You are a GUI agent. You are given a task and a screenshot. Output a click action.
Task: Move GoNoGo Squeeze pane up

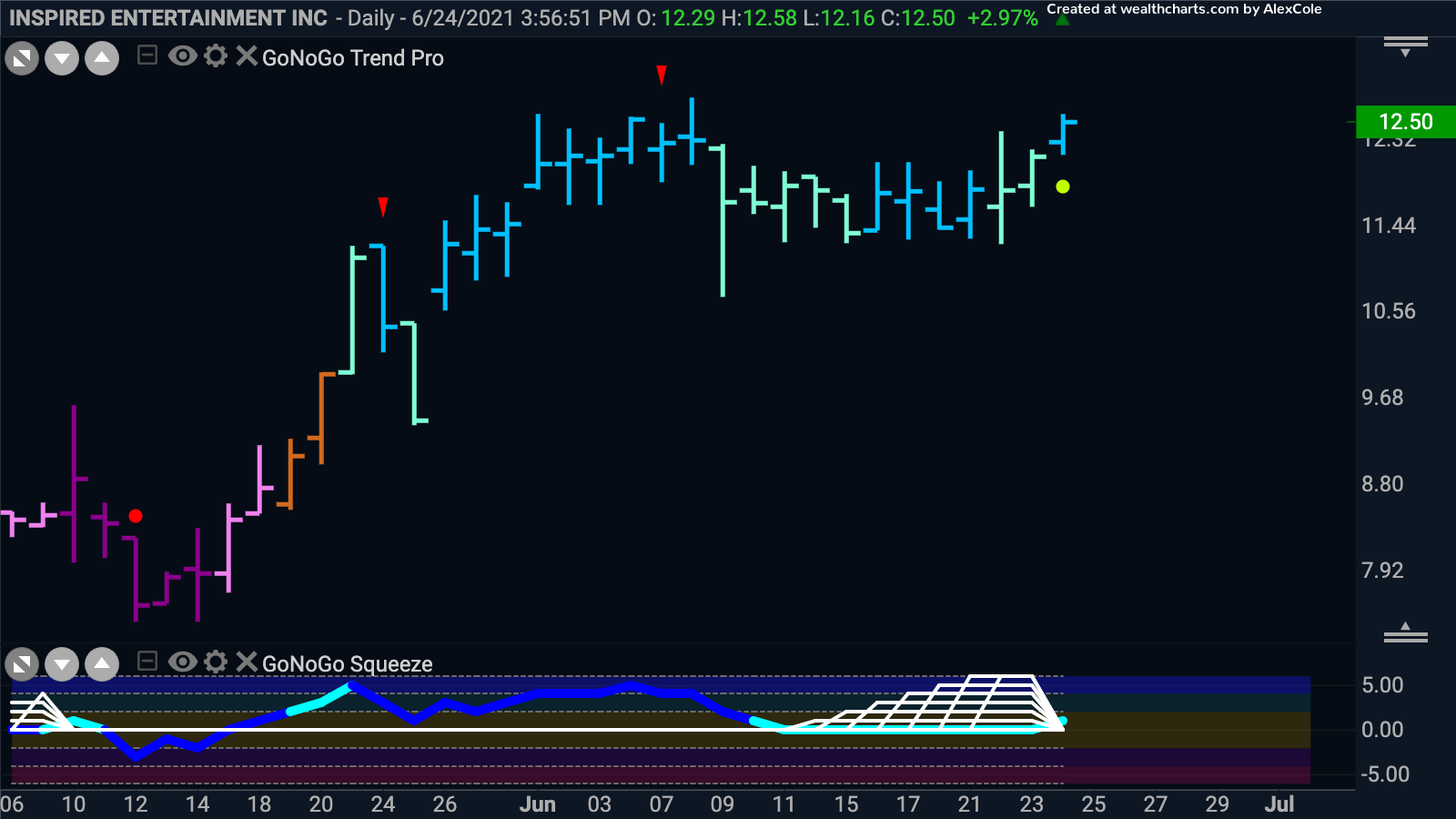point(102,664)
